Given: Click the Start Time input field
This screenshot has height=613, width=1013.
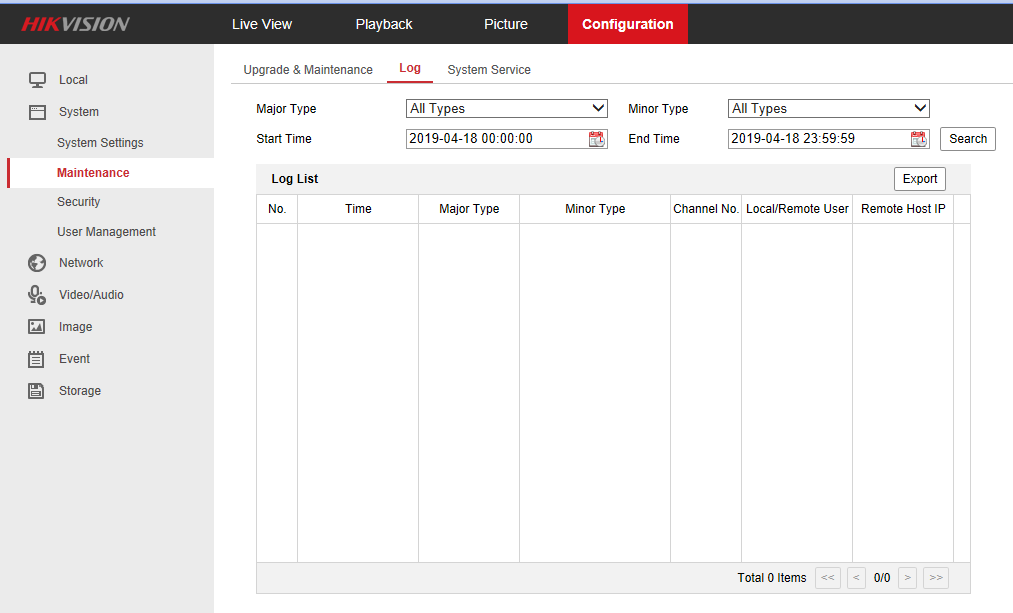Looking at the screenshot, I should pos(495,139).
